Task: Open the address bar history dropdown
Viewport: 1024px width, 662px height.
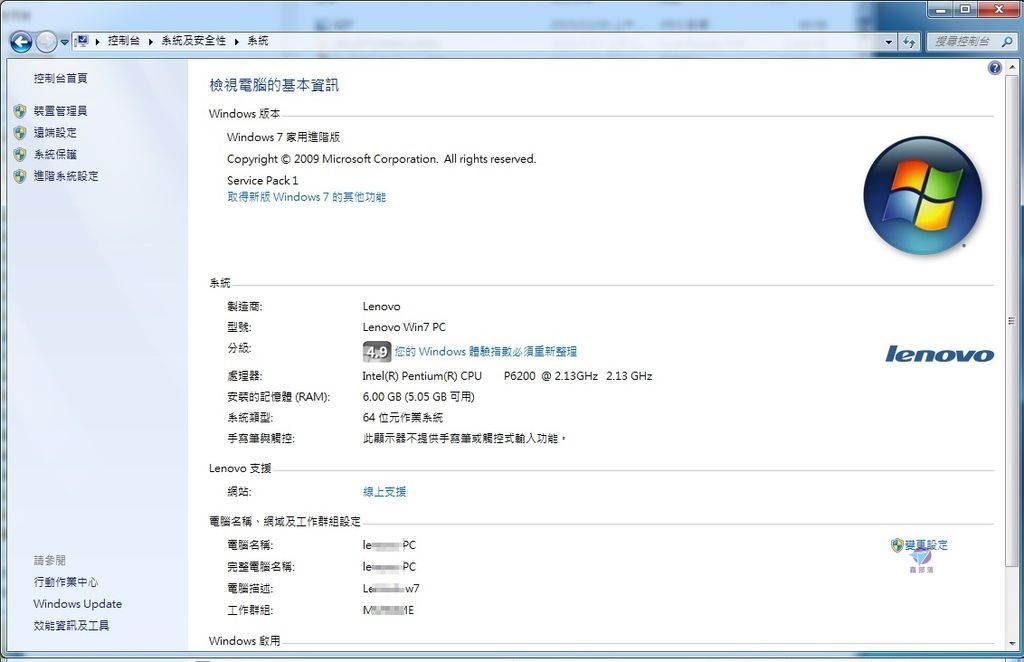Action: pos(888,42)
